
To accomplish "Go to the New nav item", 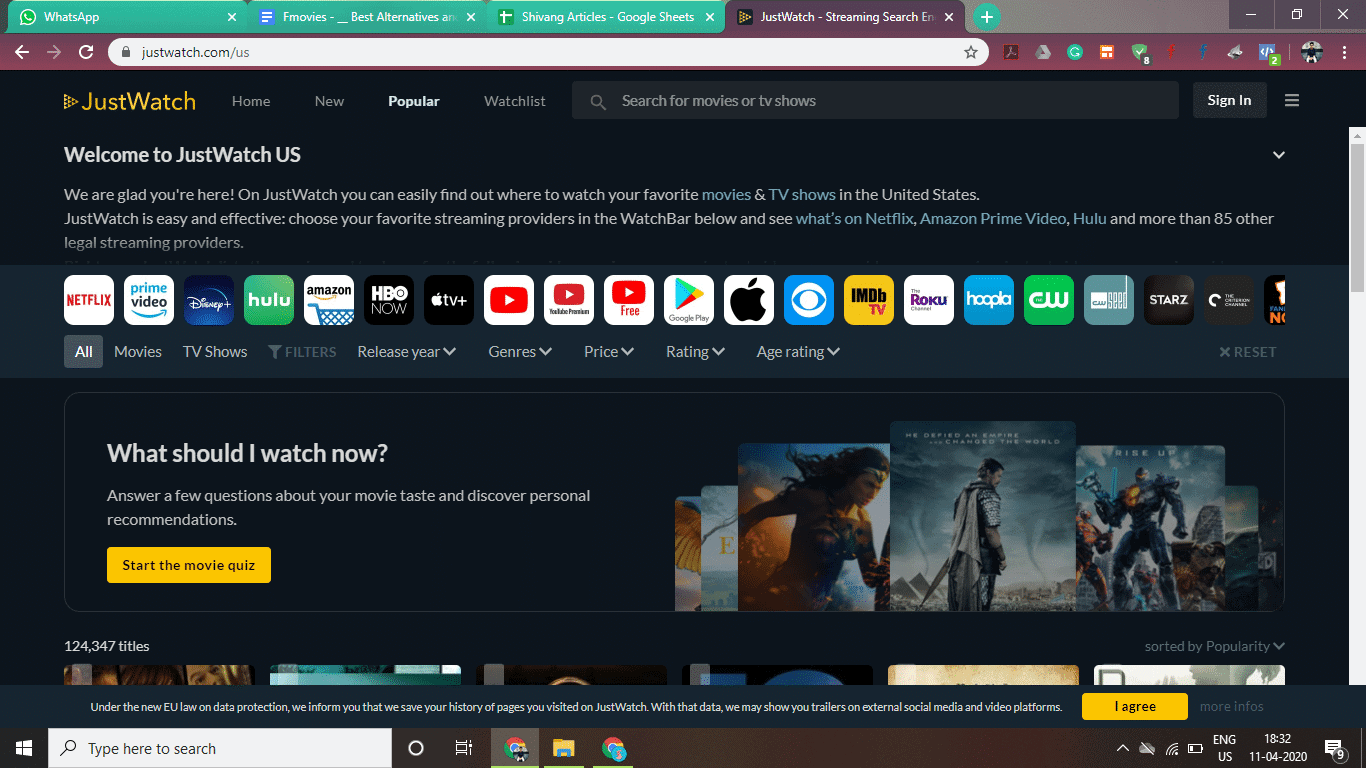I will (x=329, y=101).
